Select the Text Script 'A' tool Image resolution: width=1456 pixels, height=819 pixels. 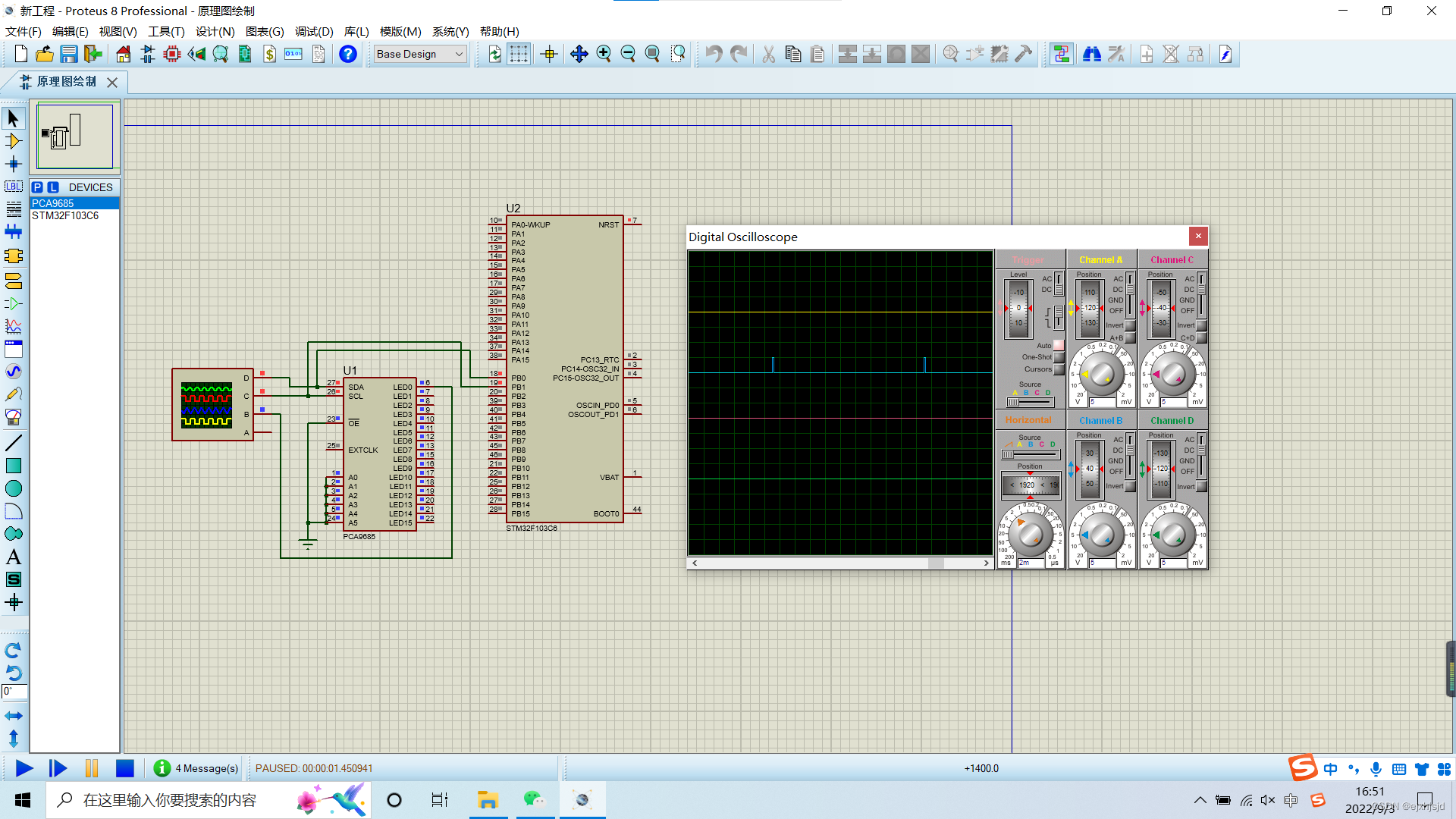(13, 557)
